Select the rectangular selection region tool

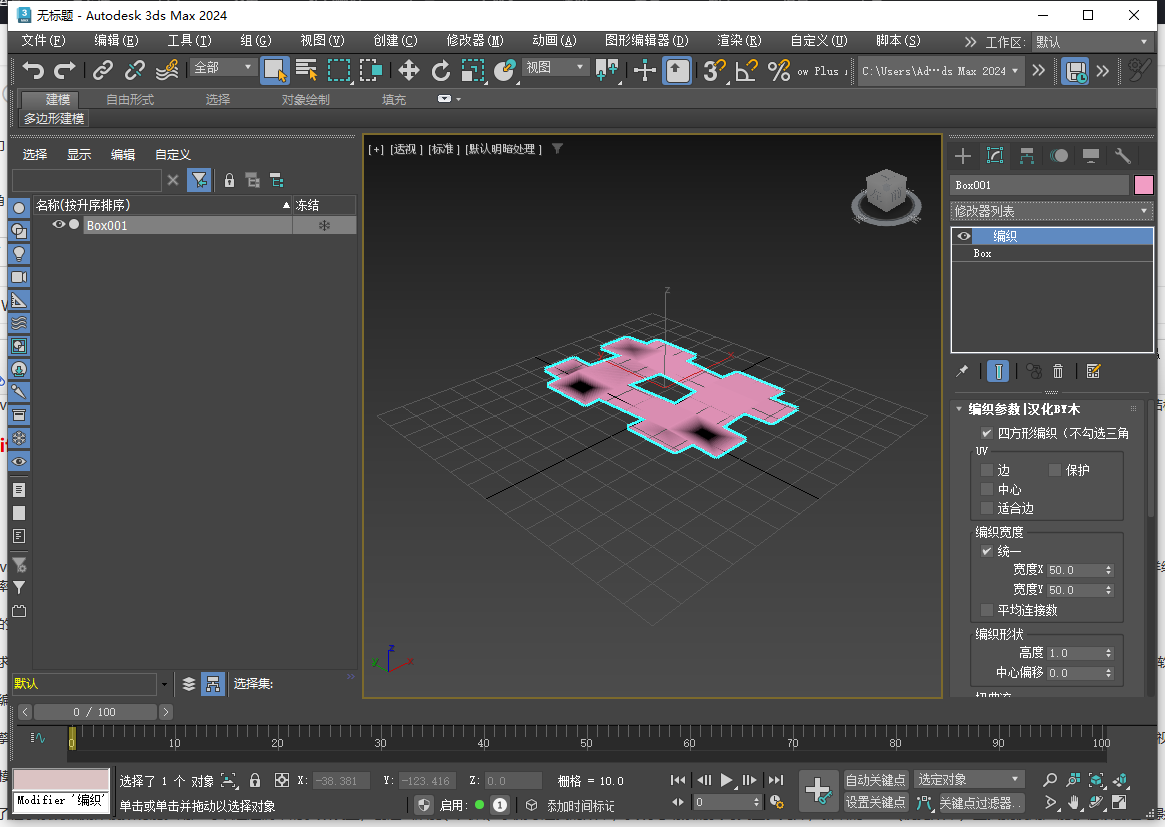coord(337,71)
